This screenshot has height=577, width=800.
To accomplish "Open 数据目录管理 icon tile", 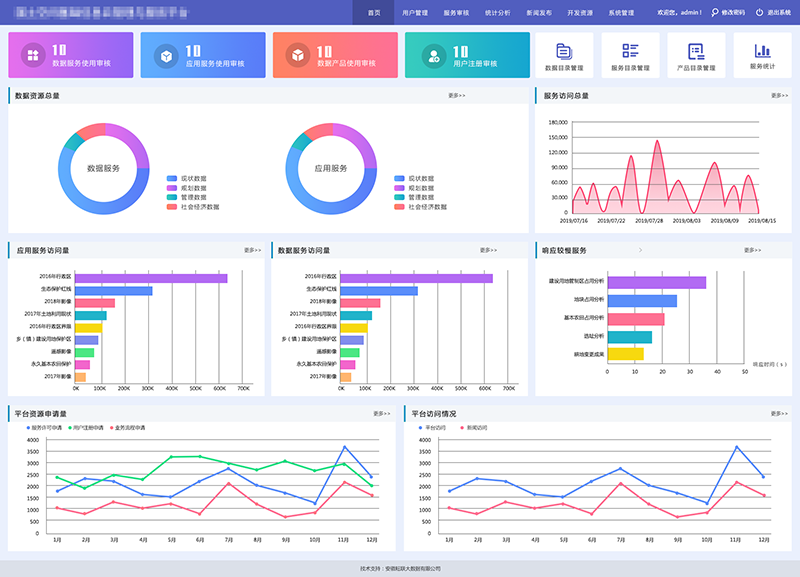I will coord(564,55).
